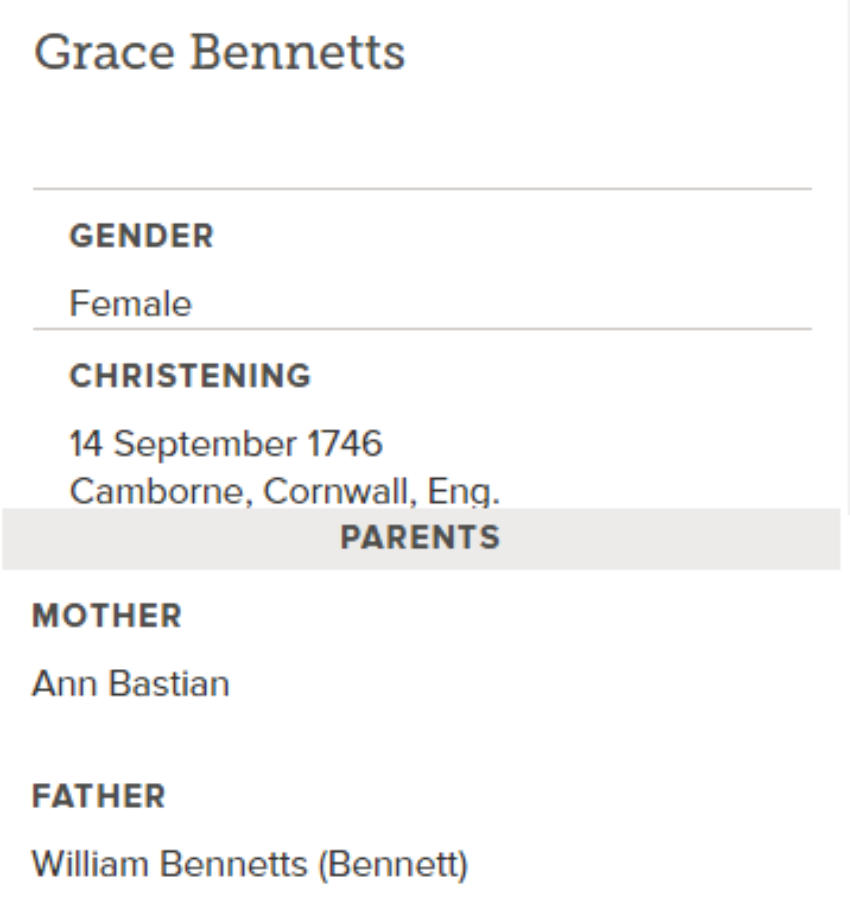850x900 pixels.
Task: Click the MOTHER label
Action: (107, 616)
